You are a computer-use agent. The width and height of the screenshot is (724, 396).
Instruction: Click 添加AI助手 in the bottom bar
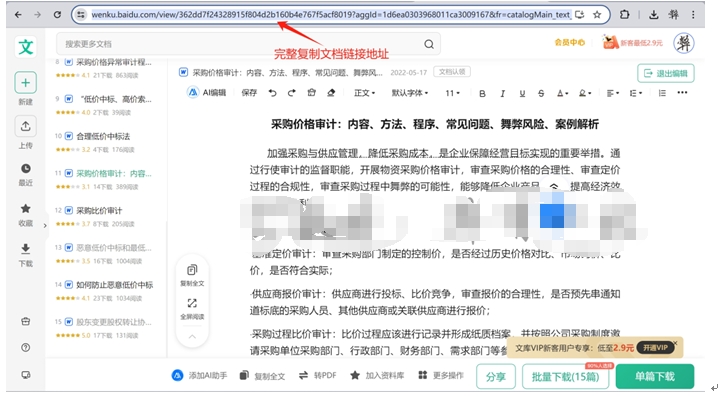(199, 376)
